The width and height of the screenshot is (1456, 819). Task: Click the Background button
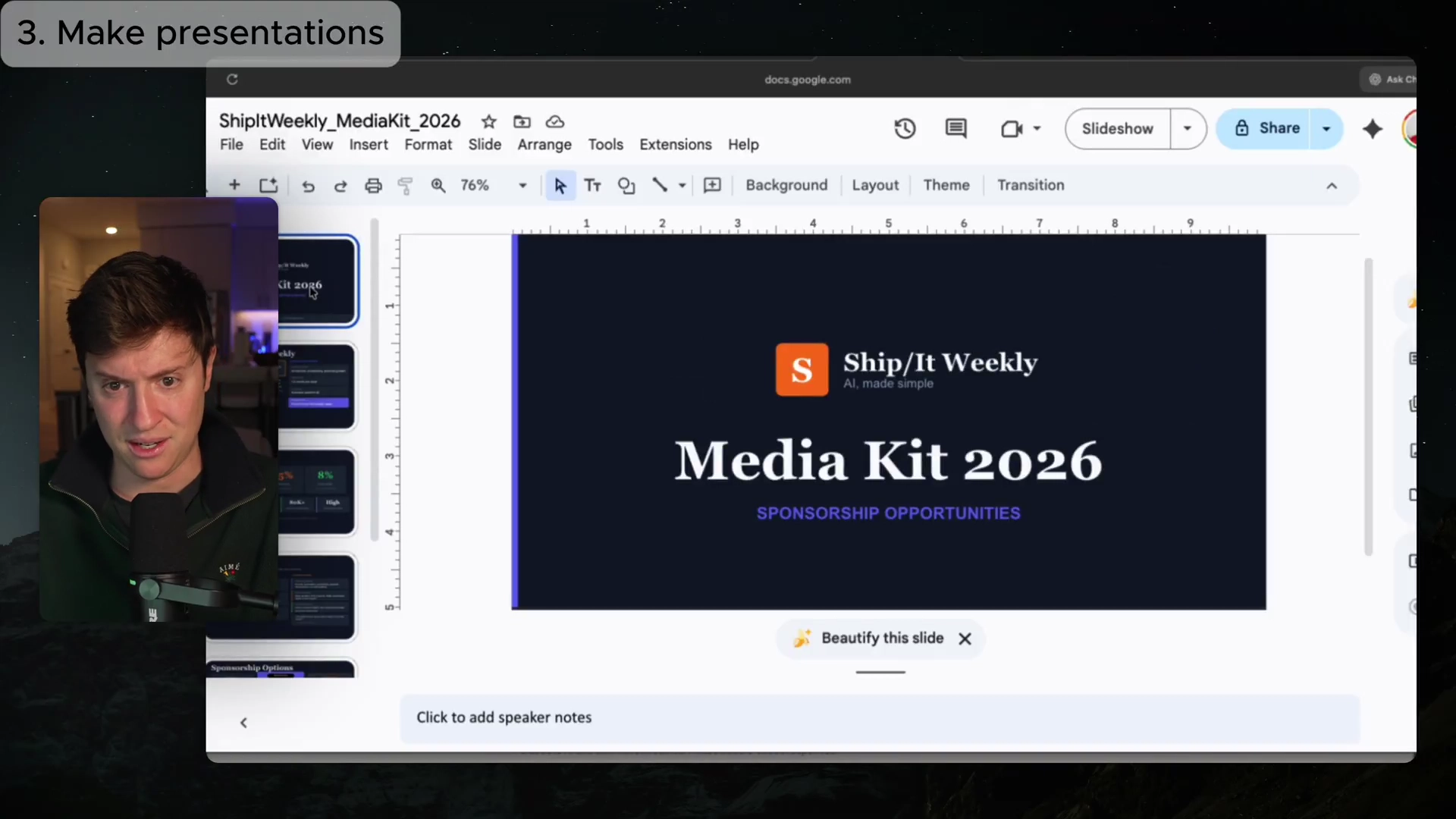pyautogui.click(x=786, y=186)
